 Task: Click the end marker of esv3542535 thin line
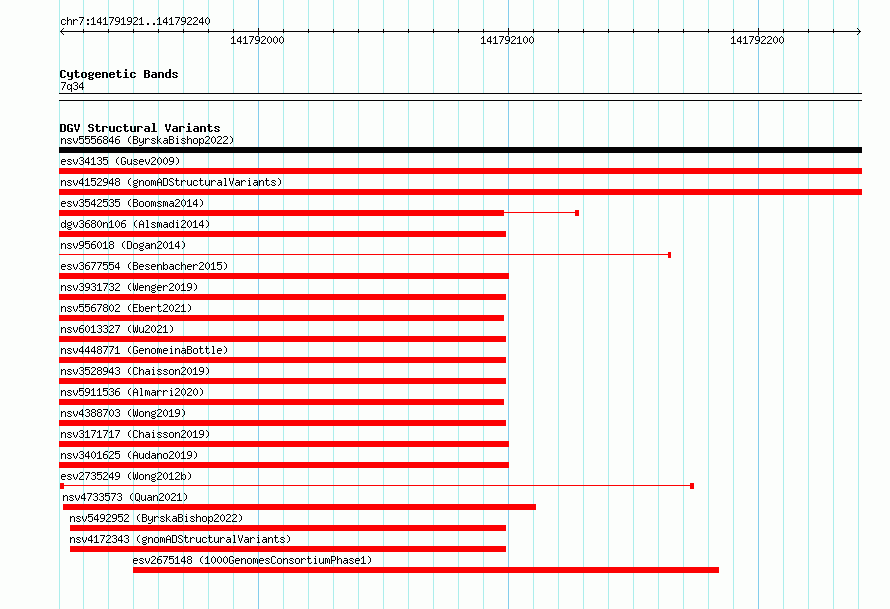click(577, 213)
